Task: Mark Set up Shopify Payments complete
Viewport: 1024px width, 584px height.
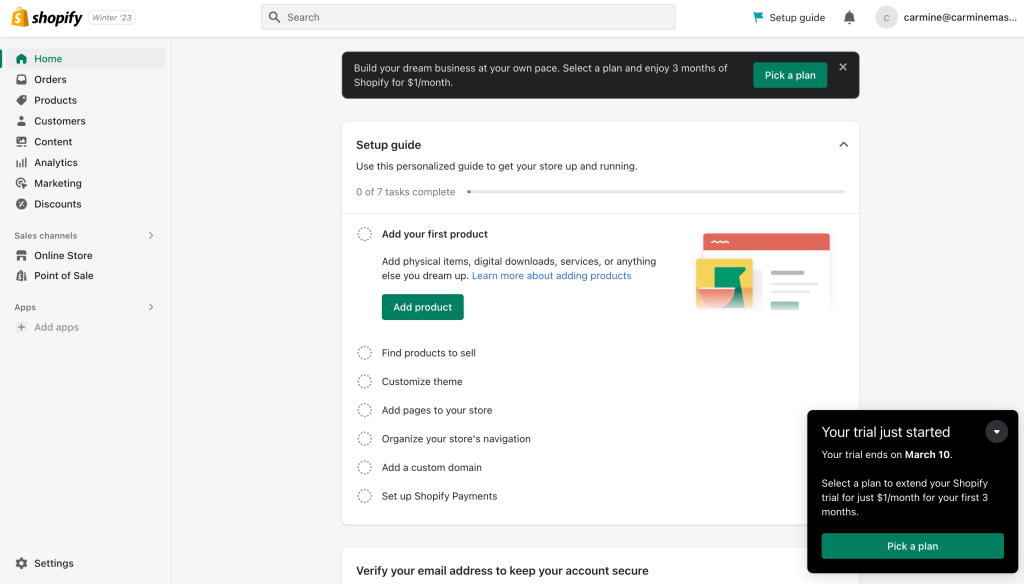Action: click(364, 496)
